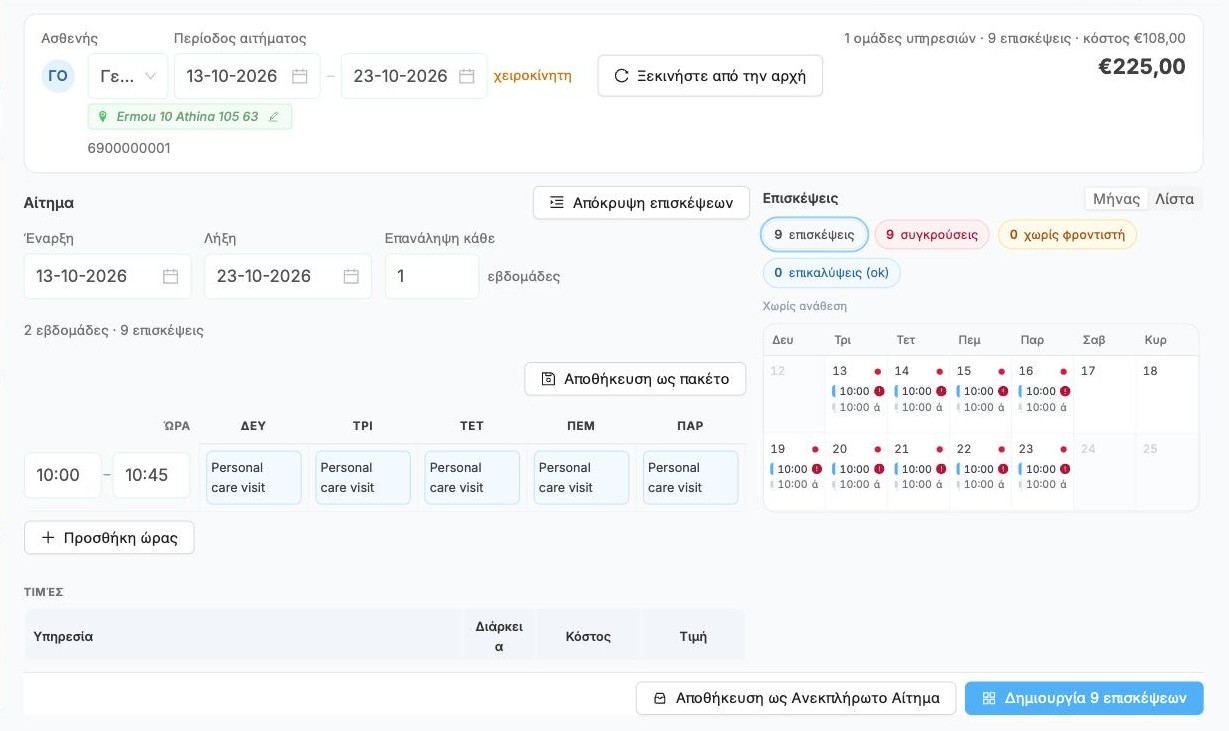1229x731 pixels.
Task: Click the red alert icon on day 22's visit
Action: 1003,469
